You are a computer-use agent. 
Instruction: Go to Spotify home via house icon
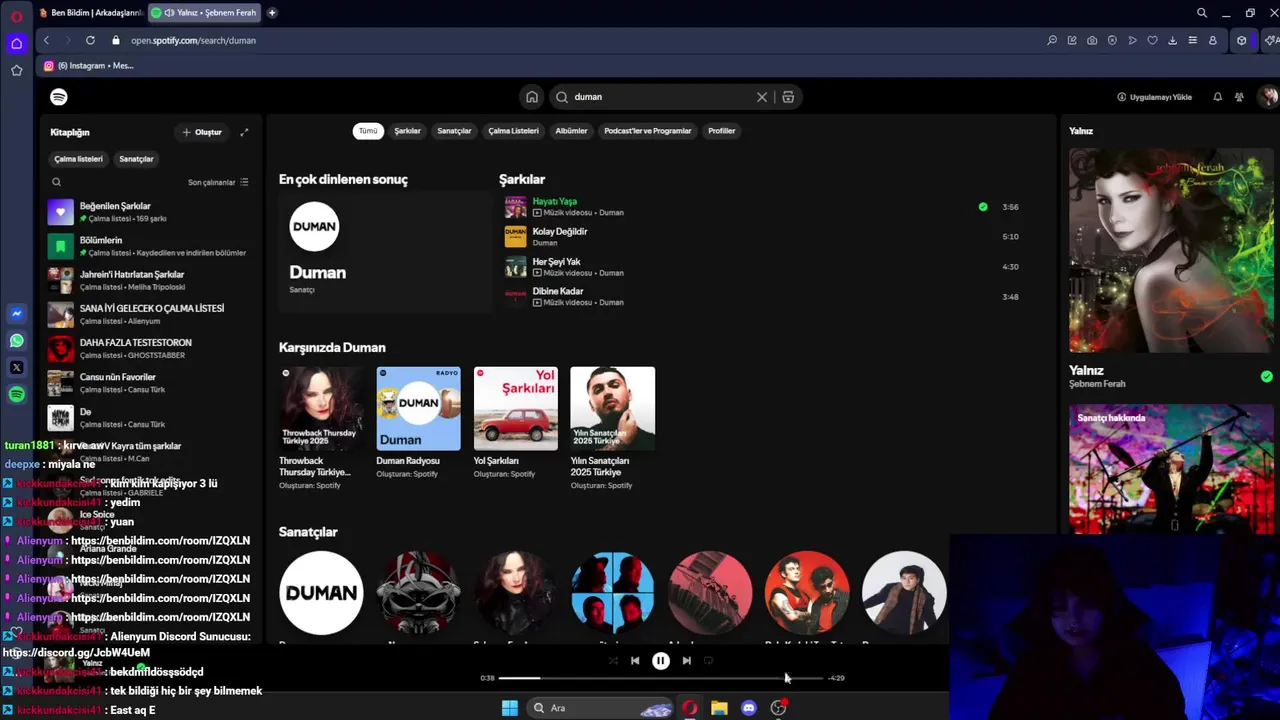pyautogui.click(x=532, y=97)
